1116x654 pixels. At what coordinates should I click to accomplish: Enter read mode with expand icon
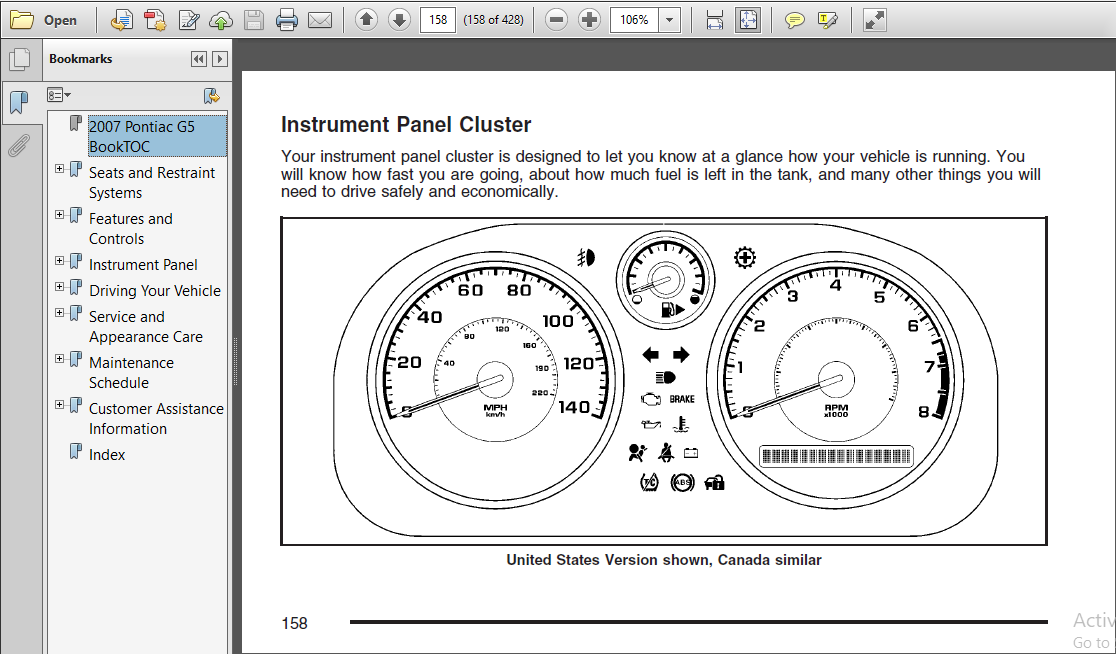tap(875, 20)
